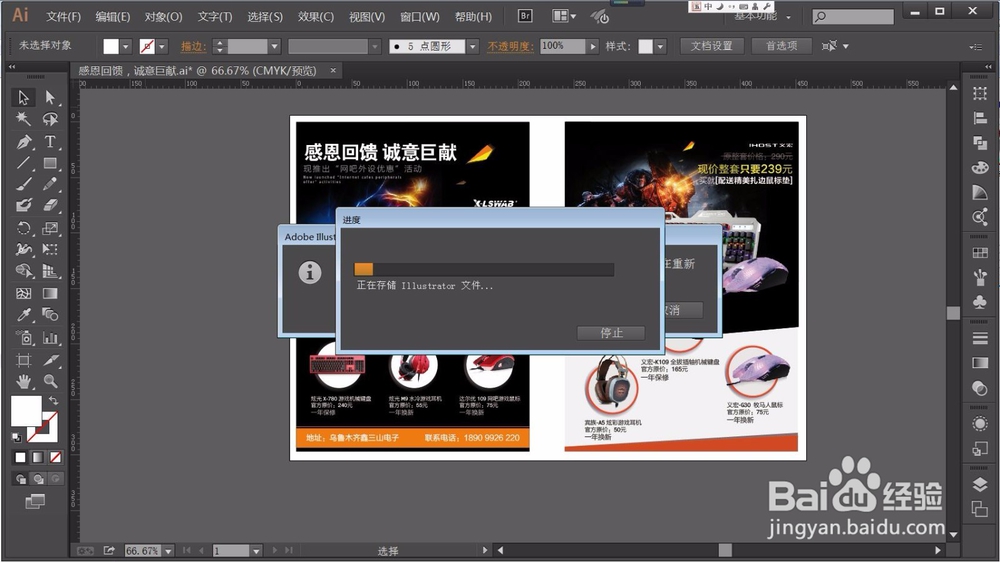
Task: Close the 感恩回馈 document tab
Action: click(x=333, y=70)
